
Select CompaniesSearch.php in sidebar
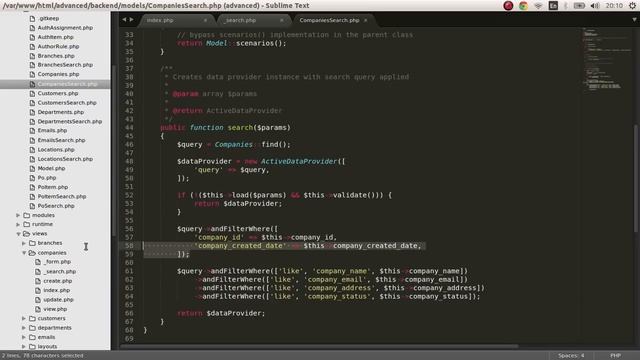[x=67, y=84]
